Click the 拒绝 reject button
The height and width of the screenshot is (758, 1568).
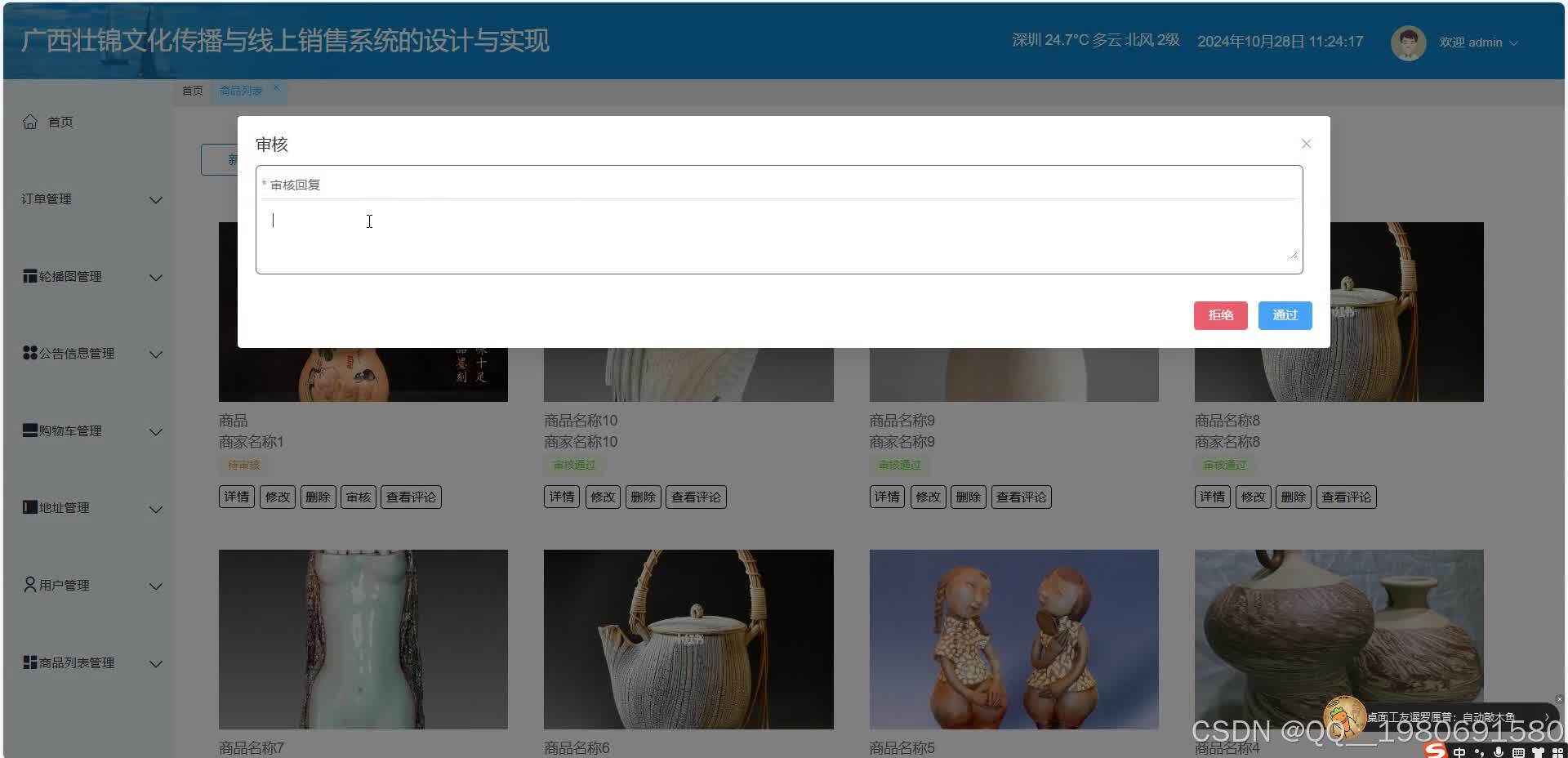point(1220,314)
